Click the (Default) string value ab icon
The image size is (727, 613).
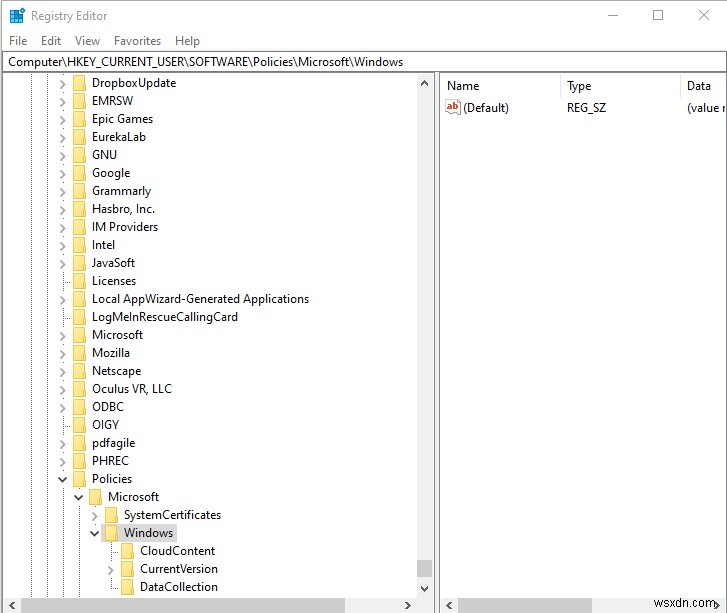pos(453,107)
